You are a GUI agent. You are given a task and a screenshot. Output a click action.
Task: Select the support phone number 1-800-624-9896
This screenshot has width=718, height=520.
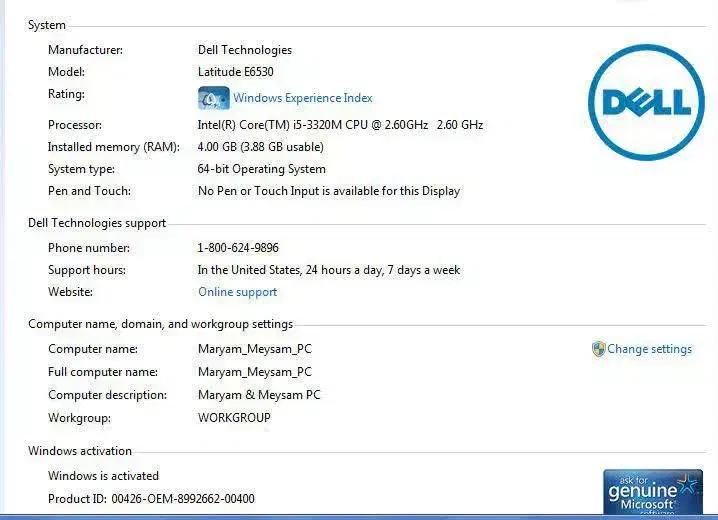[x=238, y=248]
